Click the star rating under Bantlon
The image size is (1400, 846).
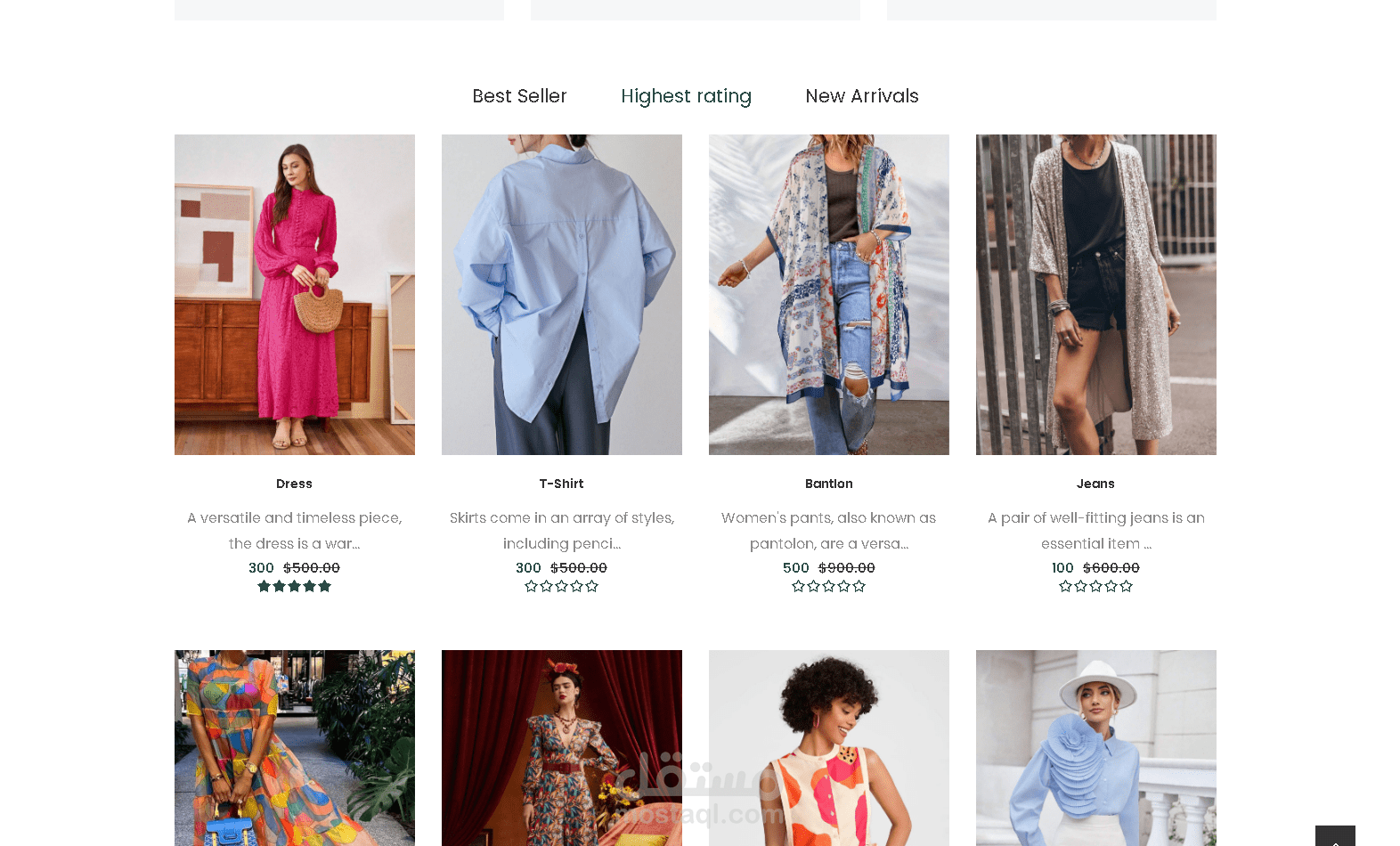pos(828,586)
